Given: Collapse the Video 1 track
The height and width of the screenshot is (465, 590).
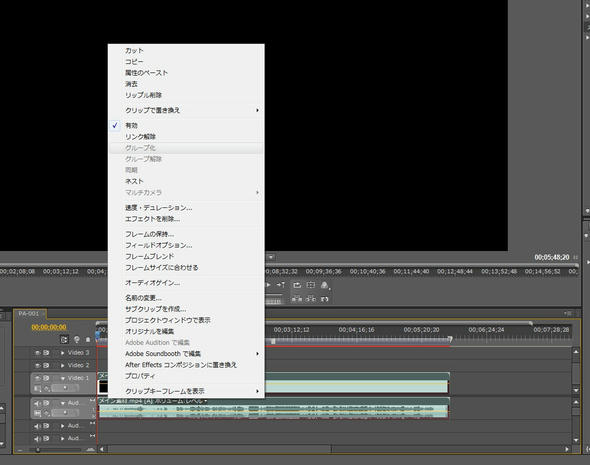Looking at the screenshot, I should coord(62,378).
